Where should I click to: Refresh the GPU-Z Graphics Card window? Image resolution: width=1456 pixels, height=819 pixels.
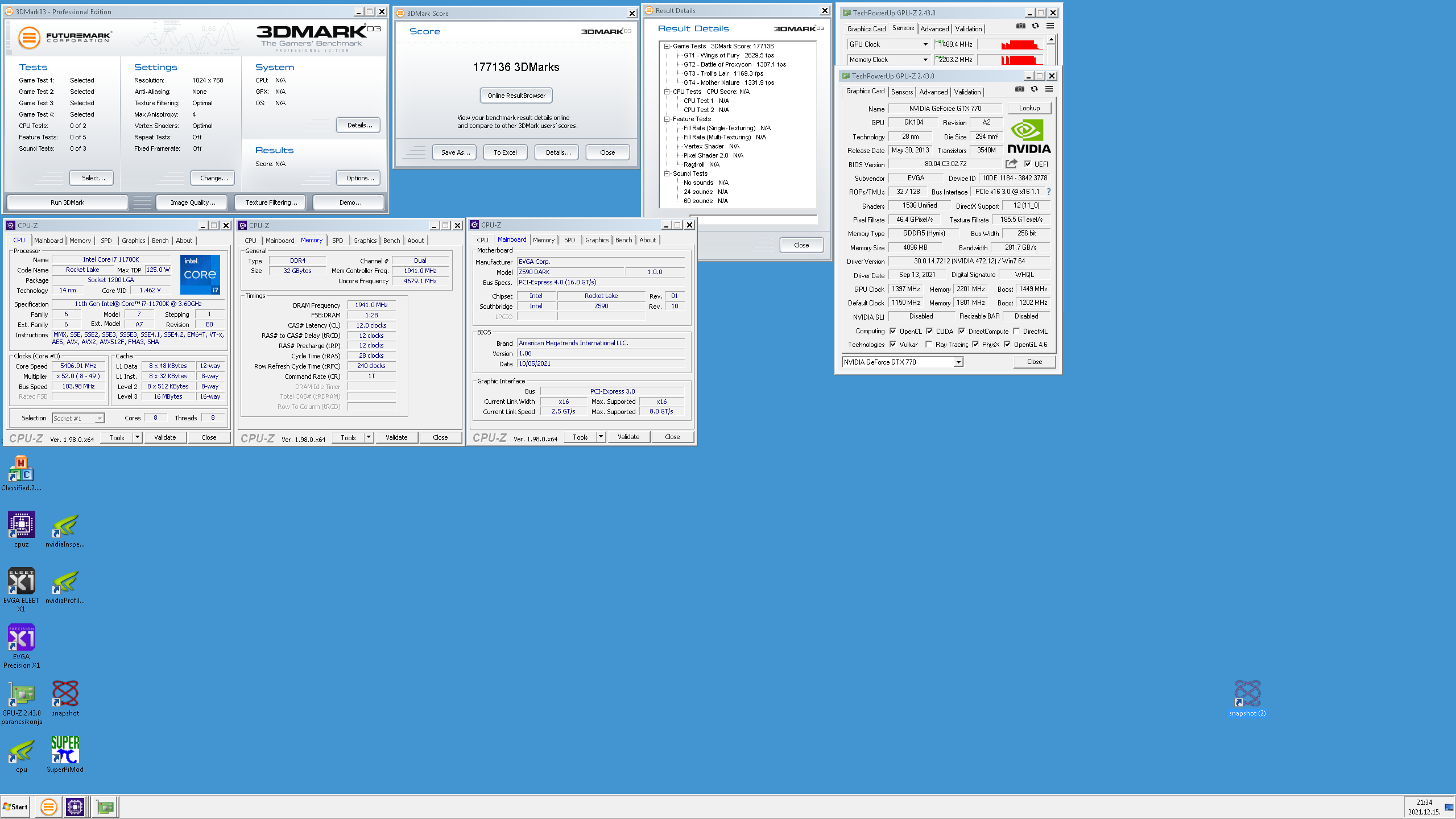[1035, 89]
